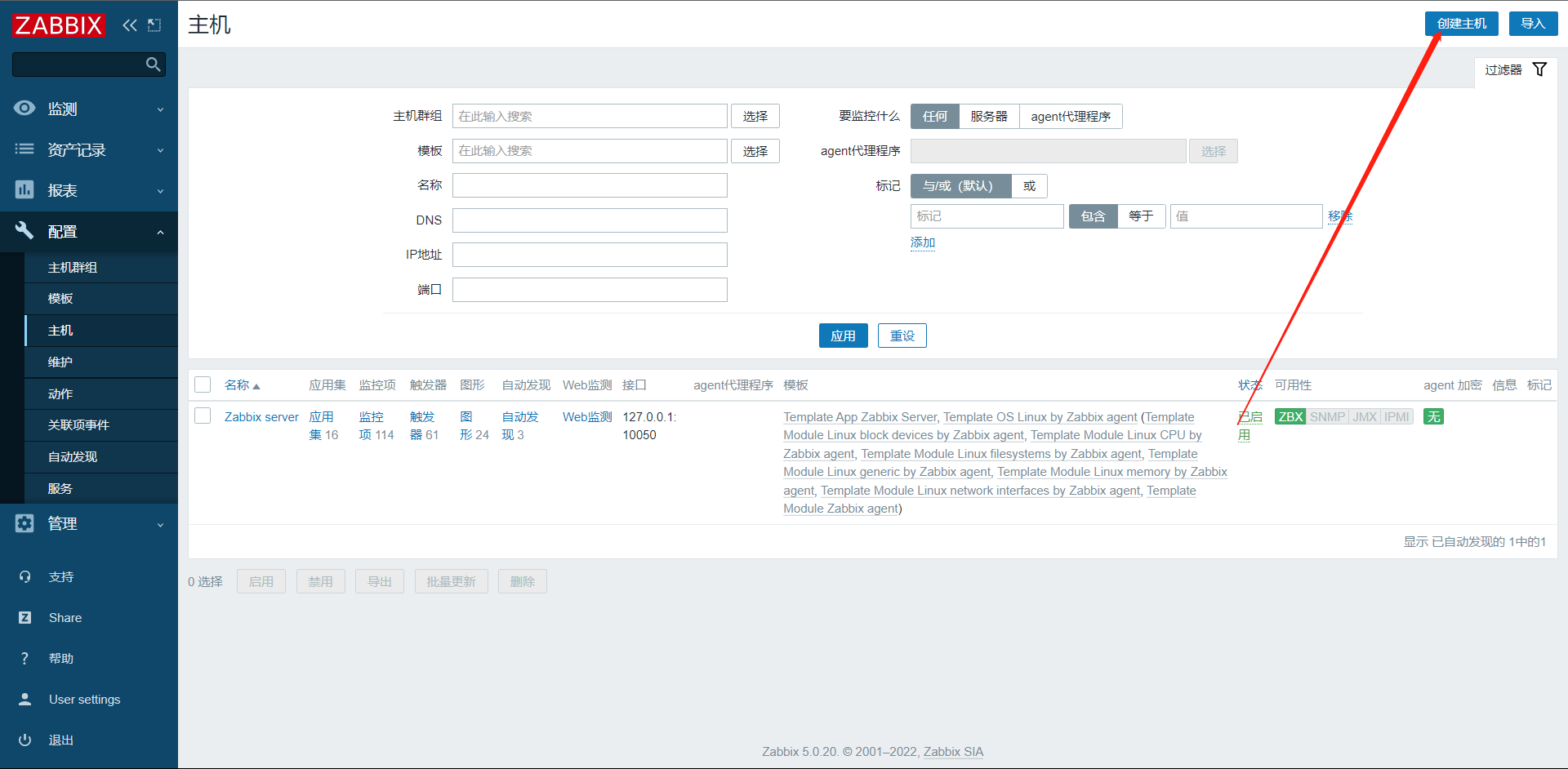Screen dimensions: 1568x769
Task: Open 主机群组 选择 picker button
Action: click(x=755, y=117)
